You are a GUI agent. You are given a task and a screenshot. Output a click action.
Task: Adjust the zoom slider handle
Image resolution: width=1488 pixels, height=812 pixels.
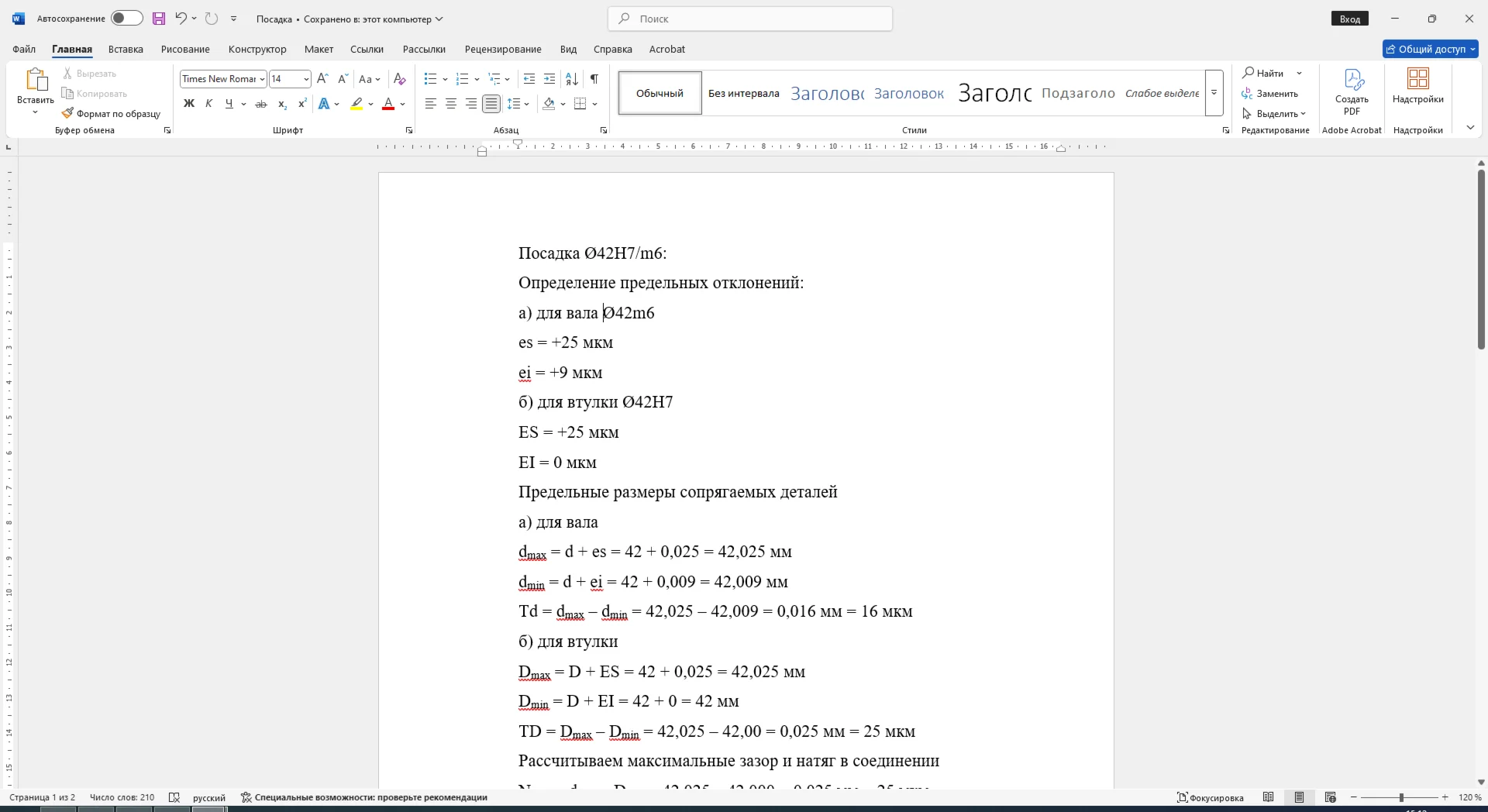[1401, 797]
